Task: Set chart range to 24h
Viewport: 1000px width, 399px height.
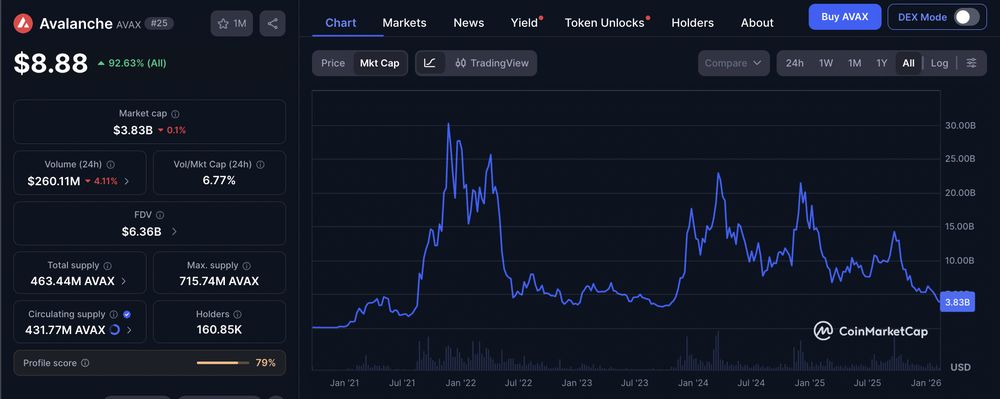Action: pyautogui.click(x=795, y=63)
